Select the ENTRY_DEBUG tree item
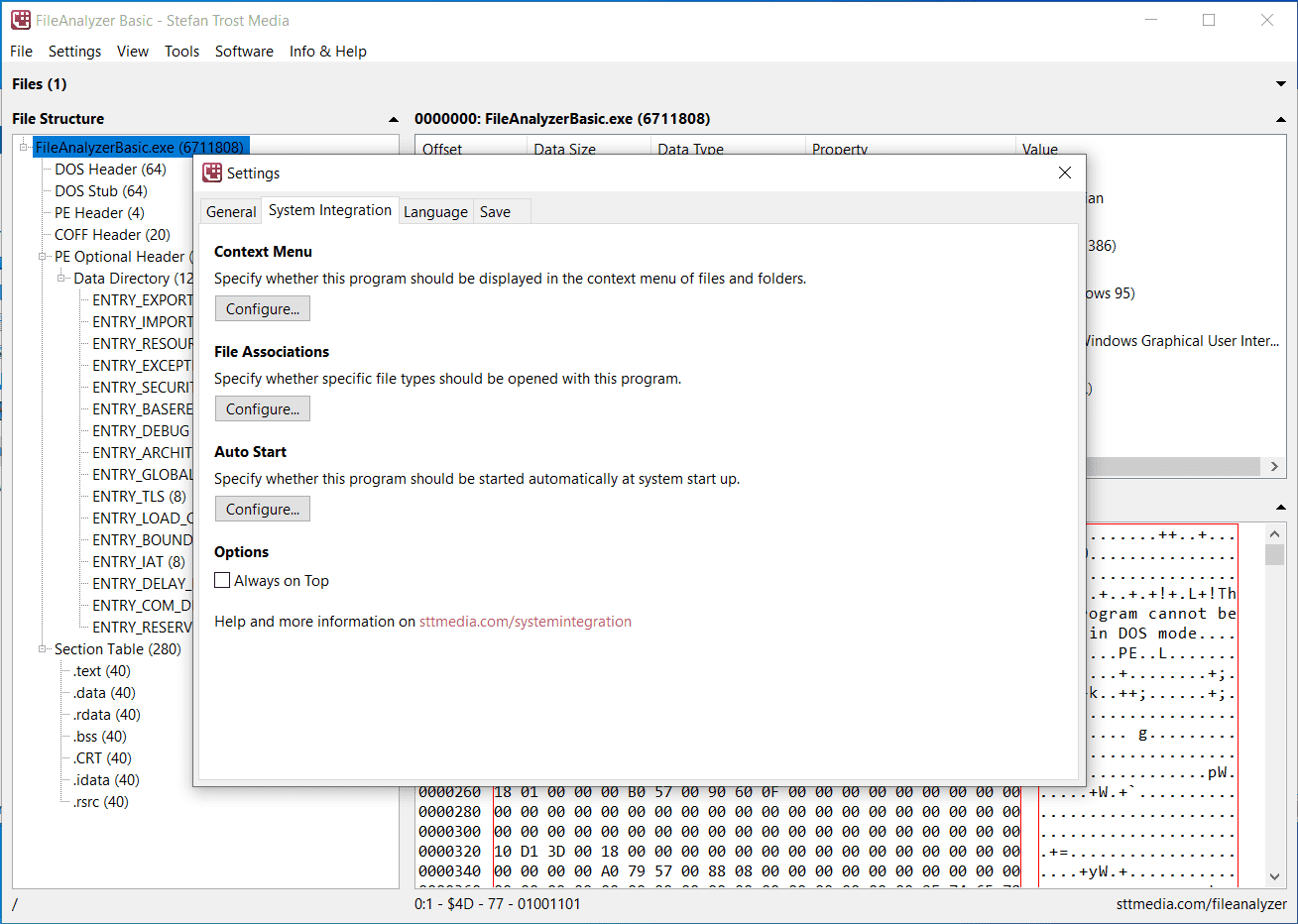This screenshot has height=924, width=1298. tap(141, 430)
